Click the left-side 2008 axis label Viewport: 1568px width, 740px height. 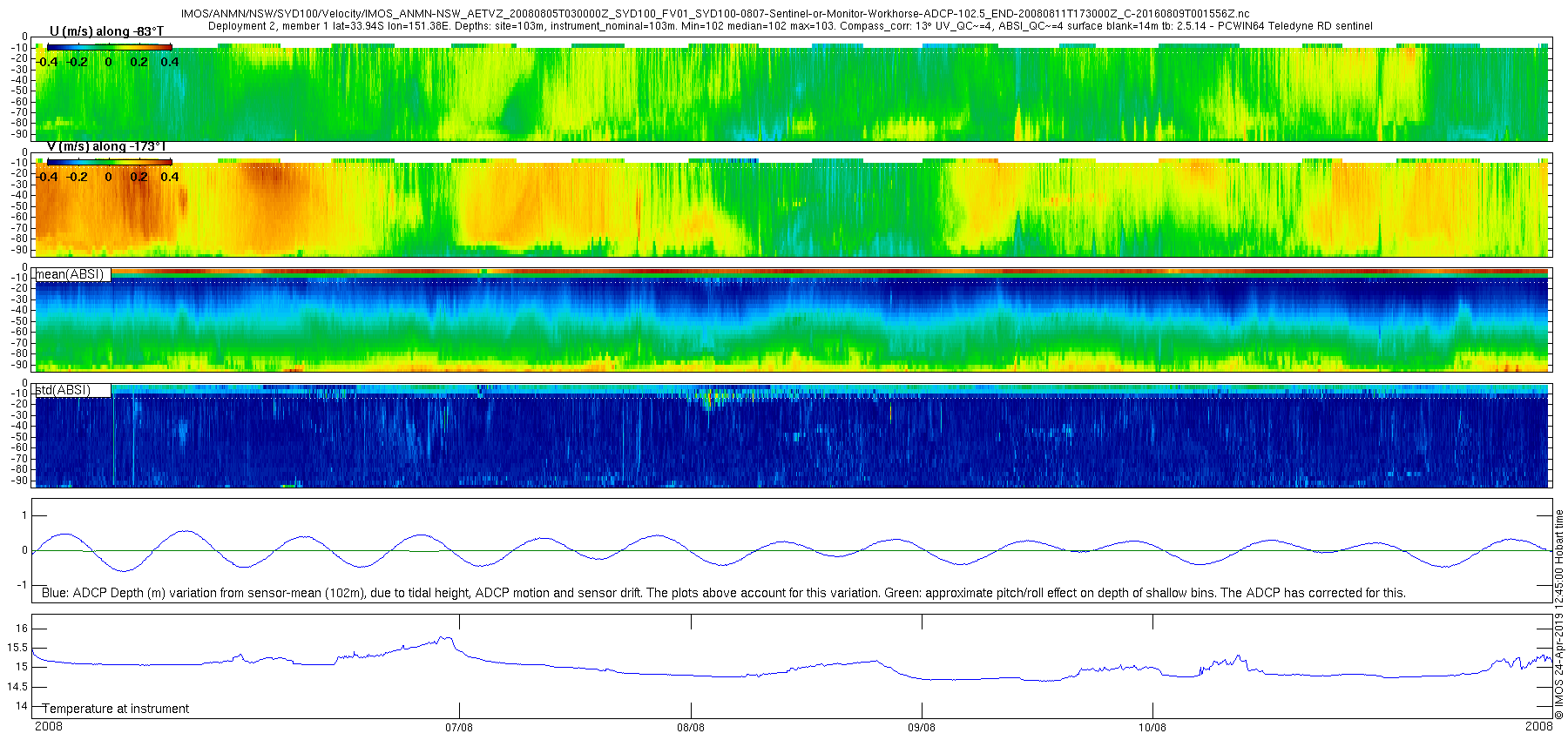click(x=49, y=726)
